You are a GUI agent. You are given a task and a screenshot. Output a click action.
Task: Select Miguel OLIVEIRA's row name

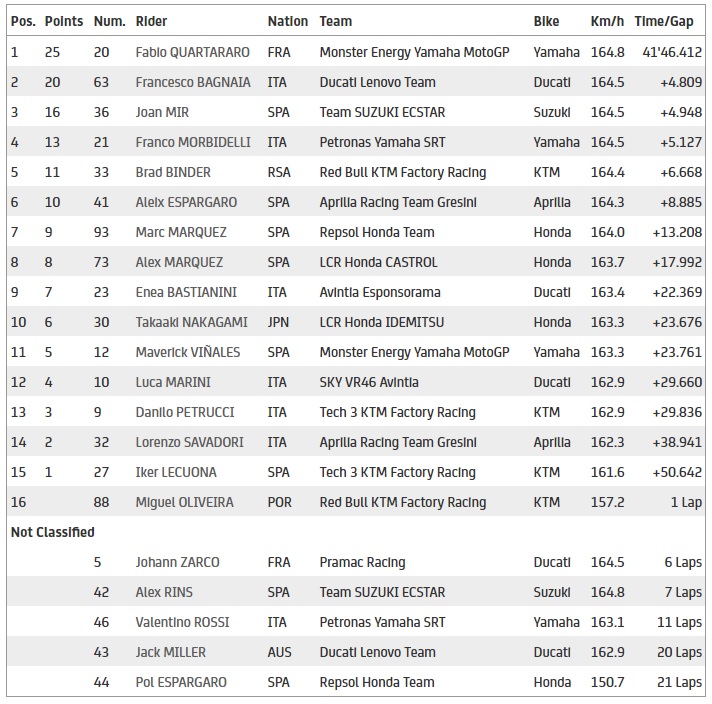(185, 502)
